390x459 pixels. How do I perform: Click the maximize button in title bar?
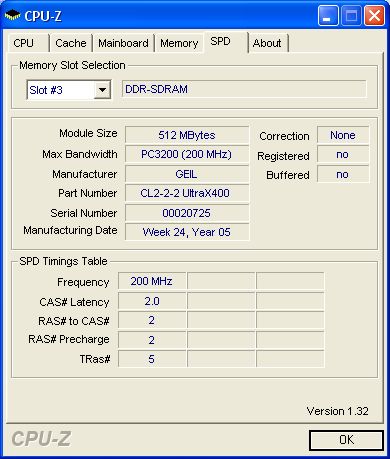[x=351, y=16]
